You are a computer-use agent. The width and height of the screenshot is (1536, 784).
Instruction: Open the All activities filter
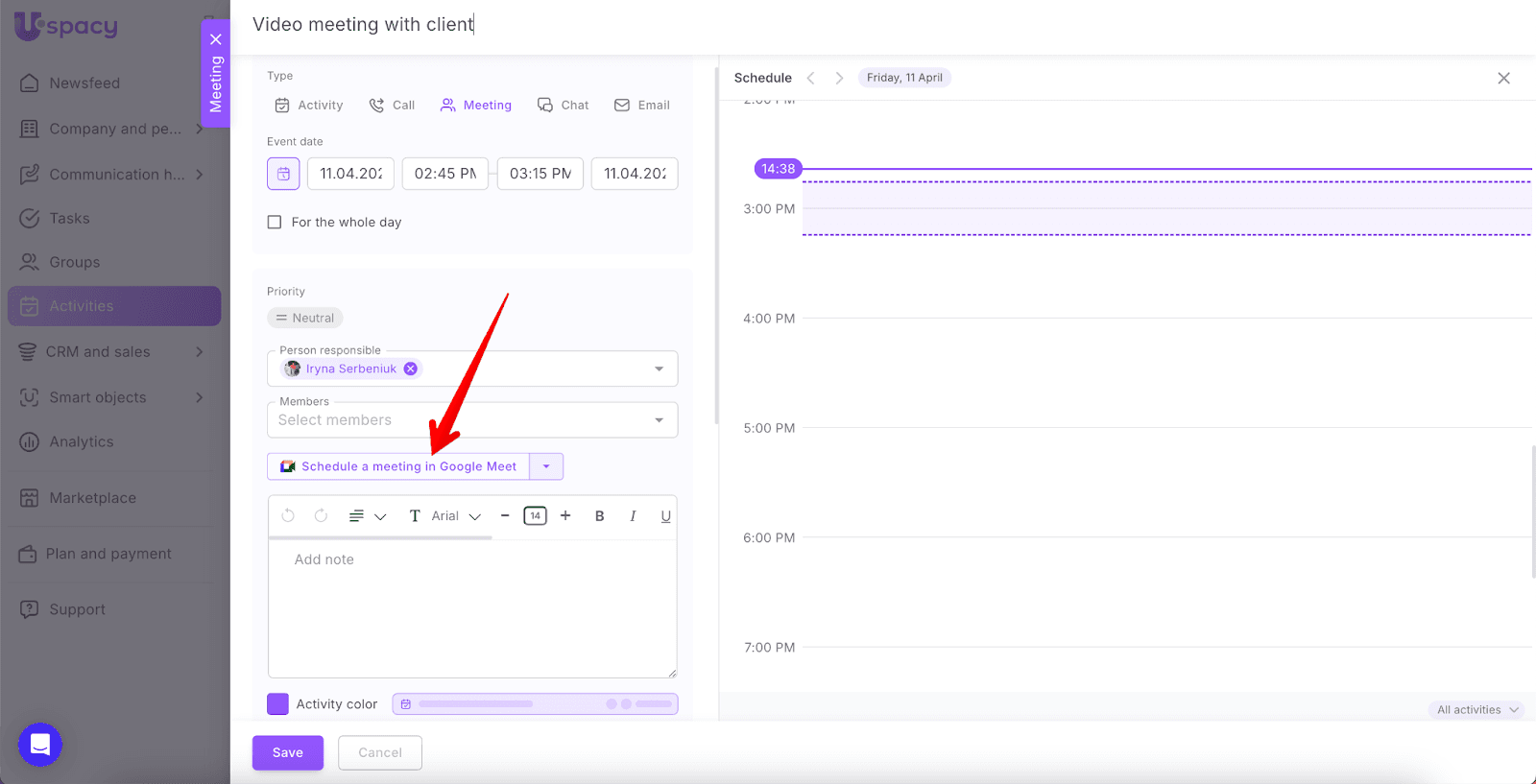(x=1476, y=710)
